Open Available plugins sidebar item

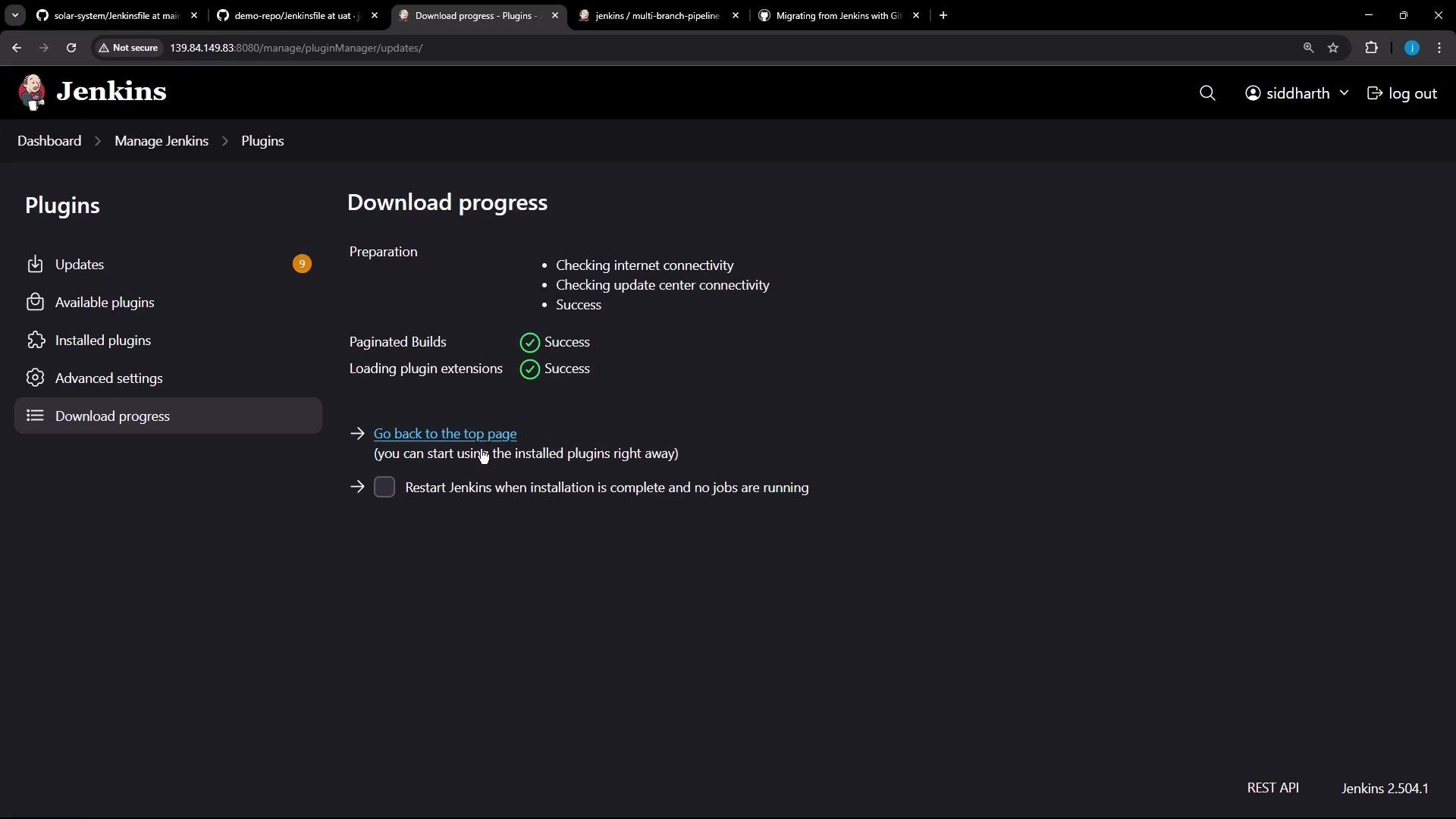tap(168, 303)
